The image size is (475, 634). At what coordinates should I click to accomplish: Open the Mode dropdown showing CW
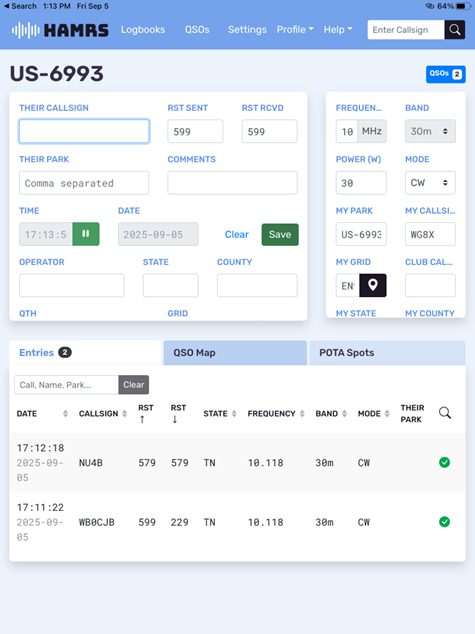[x=430, y=182]
